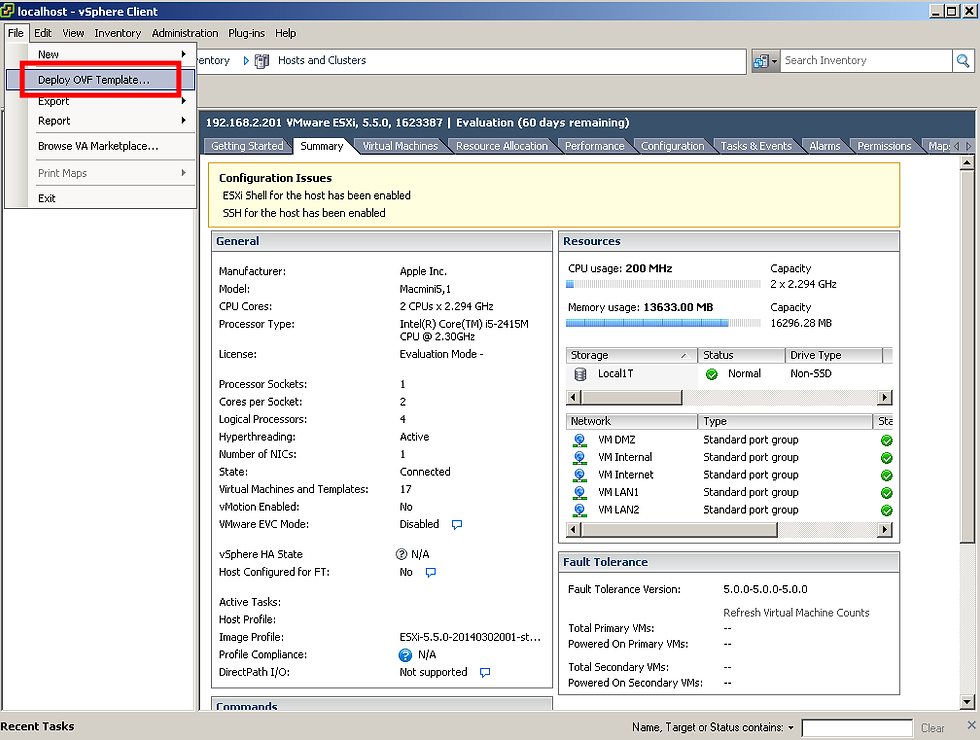Click the Drive Type column header
This screenshot has height=740, width=980.
pos(833,355)
